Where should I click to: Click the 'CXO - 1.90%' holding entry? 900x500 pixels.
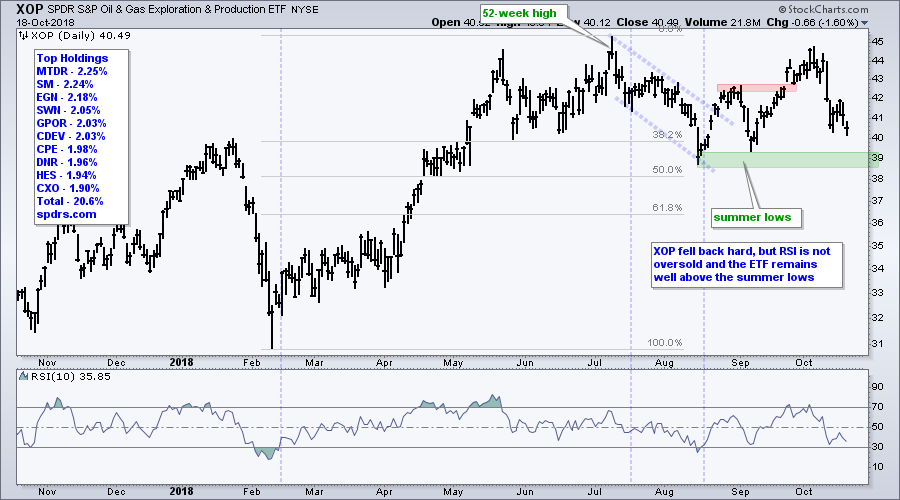[68, 188]
